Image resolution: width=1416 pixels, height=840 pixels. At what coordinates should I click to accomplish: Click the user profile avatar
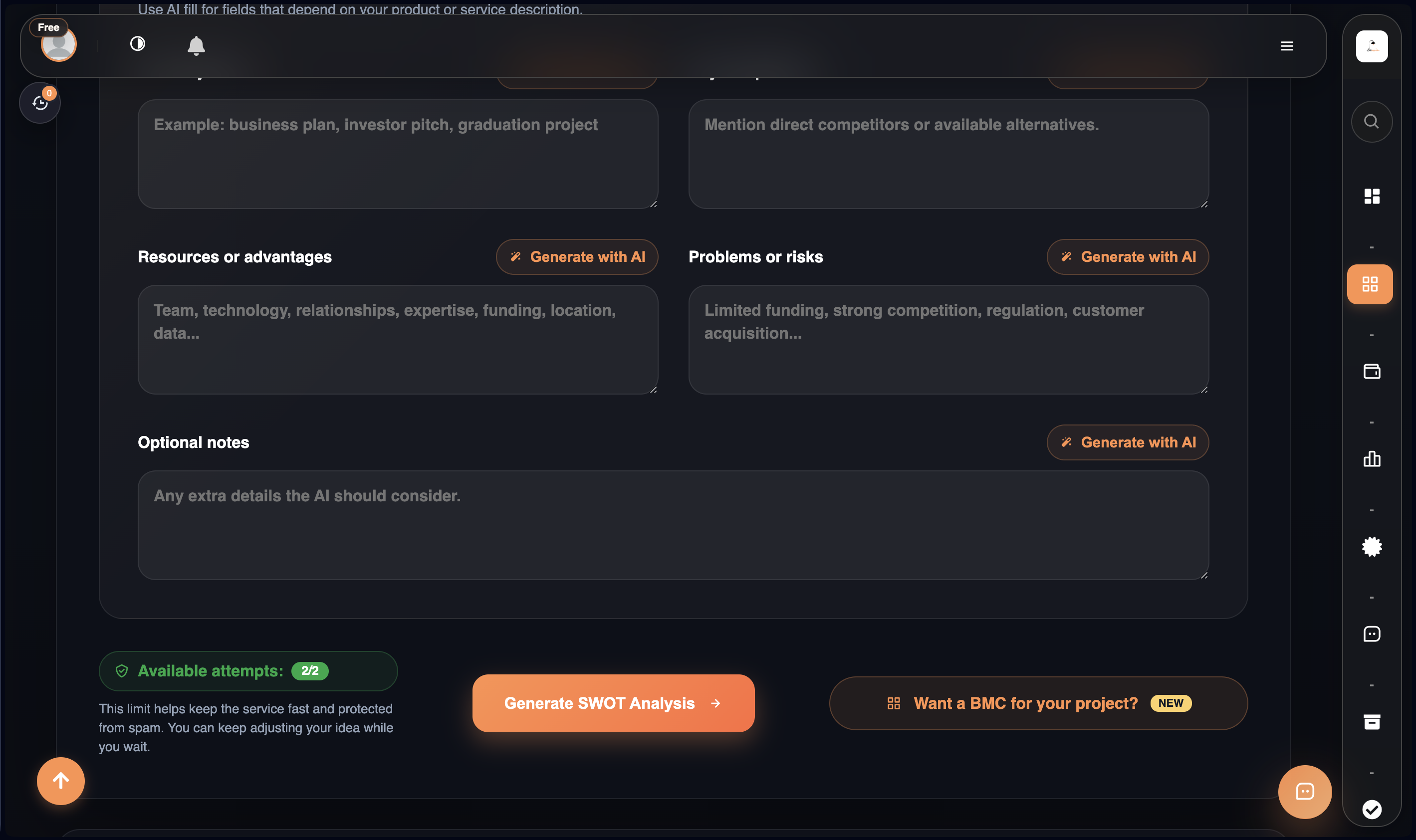pos(59,44)
